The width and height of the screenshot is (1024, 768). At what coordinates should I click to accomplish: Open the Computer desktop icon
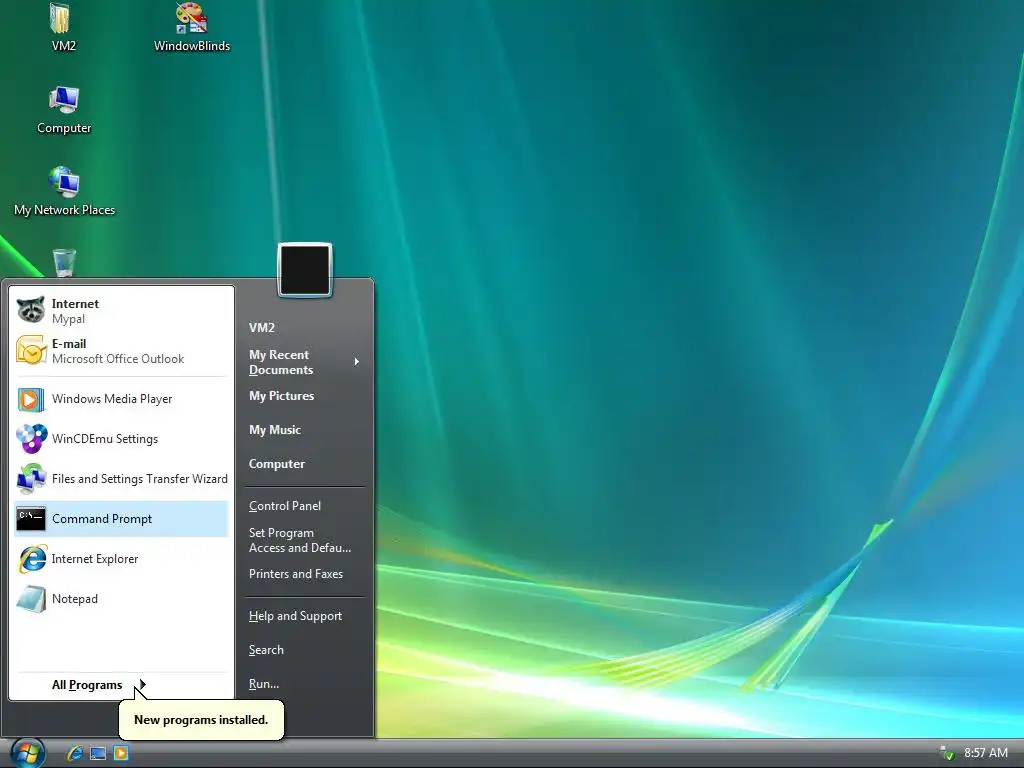(x=63, y=110)
